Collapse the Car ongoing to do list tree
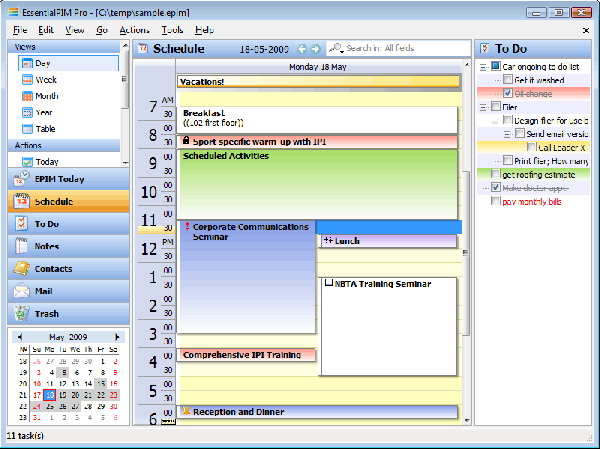 (x=483, y=67)
